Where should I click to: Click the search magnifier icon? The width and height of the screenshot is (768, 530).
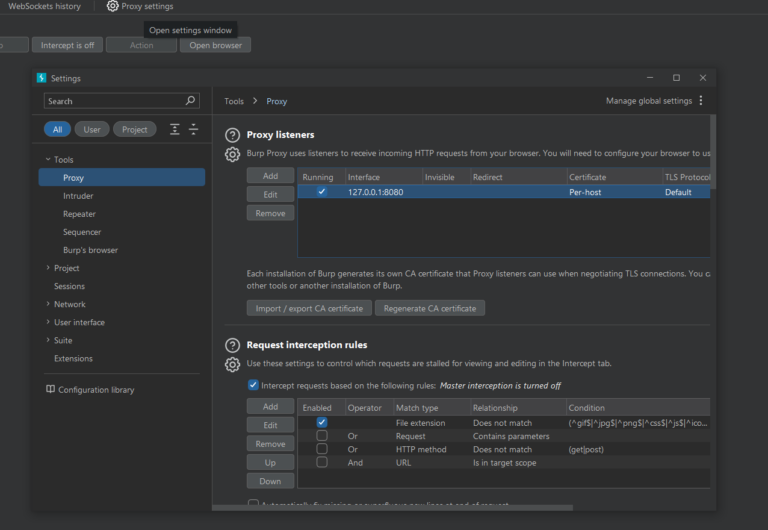(x=191, y=101)
